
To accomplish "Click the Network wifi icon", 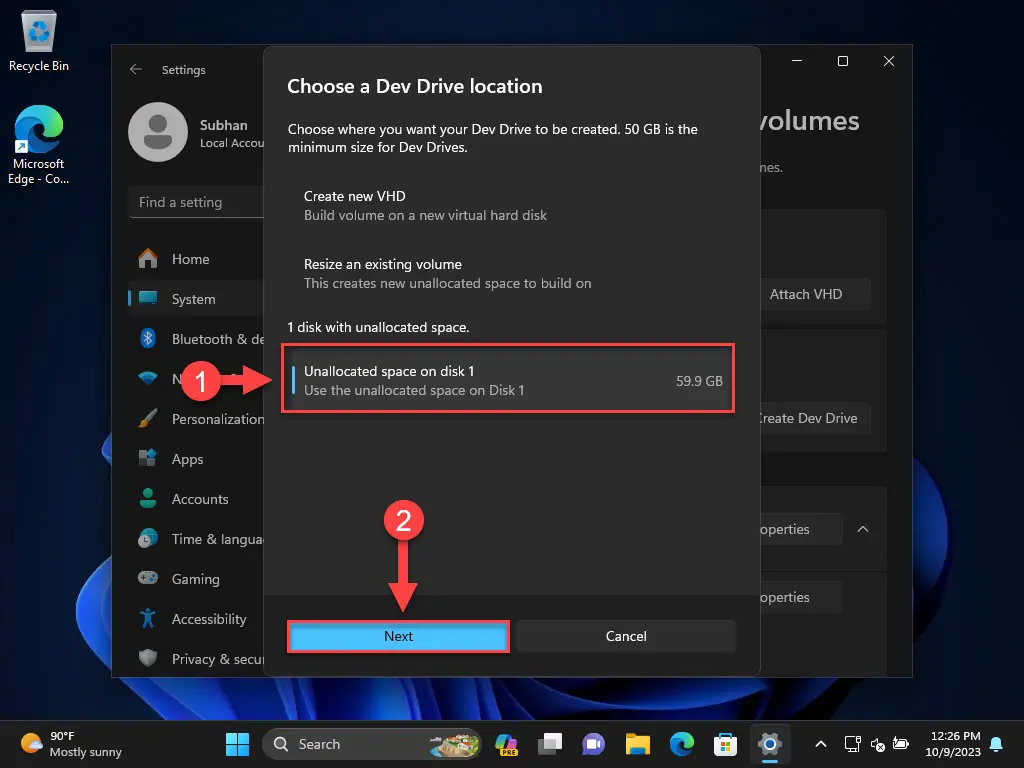I will [x=148, y=378].
